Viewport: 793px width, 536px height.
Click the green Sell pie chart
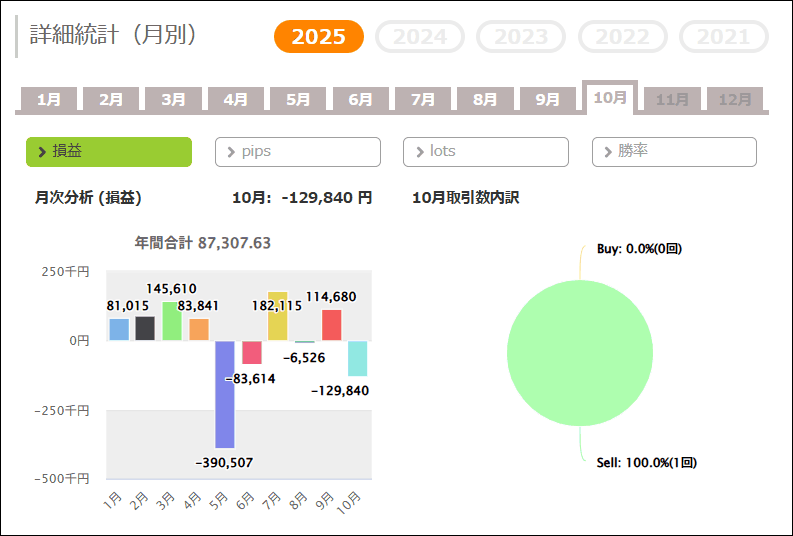pyautogui.click(x=580, y=353)
